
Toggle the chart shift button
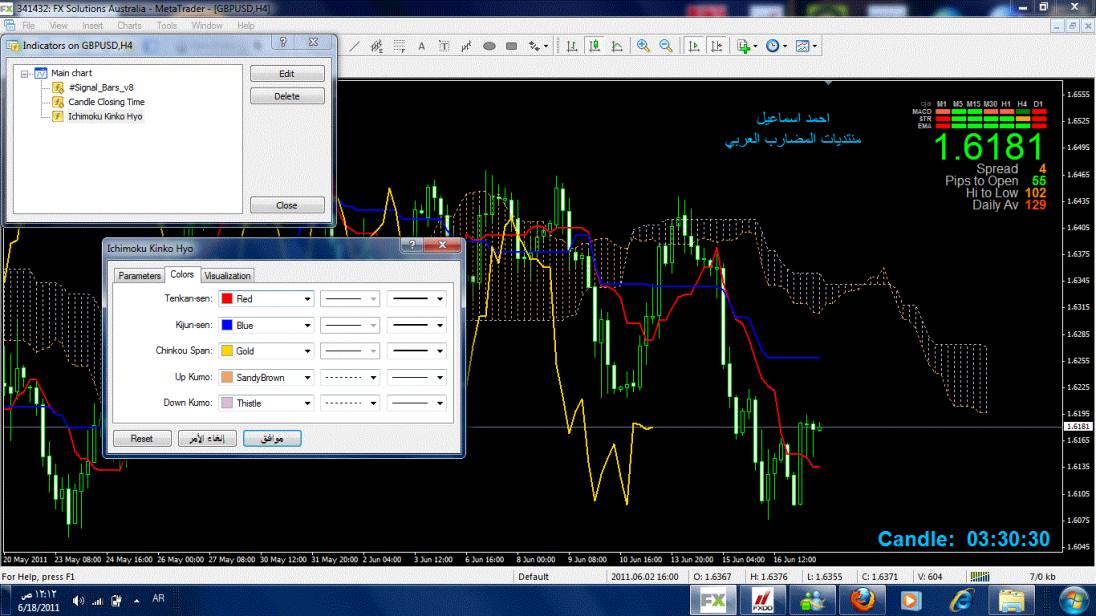tap(716, 46)
